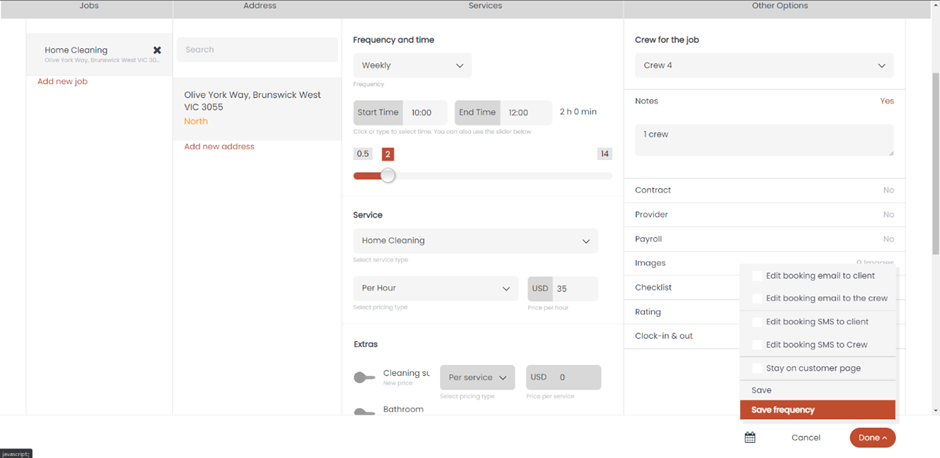Click the Add new address link
Screen dimensions: 940x458
(x=219, y=147)
